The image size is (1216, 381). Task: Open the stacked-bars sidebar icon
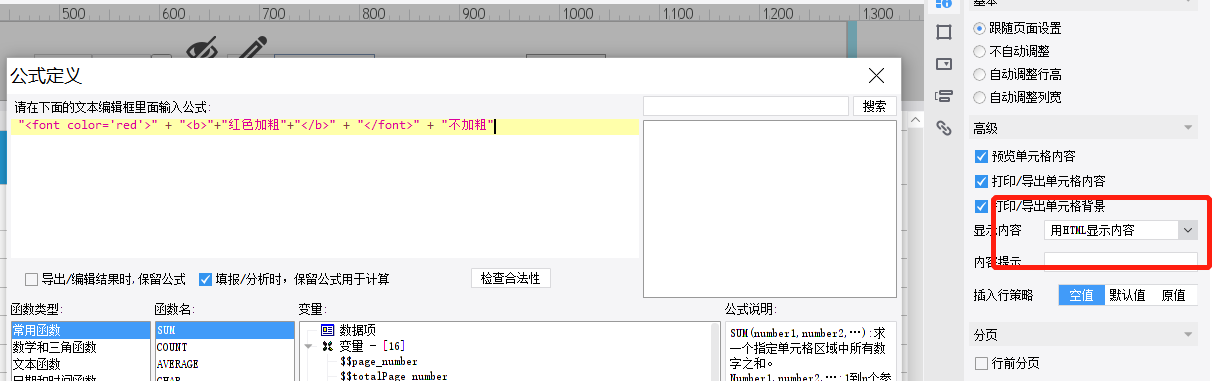[x=943, y=96]
